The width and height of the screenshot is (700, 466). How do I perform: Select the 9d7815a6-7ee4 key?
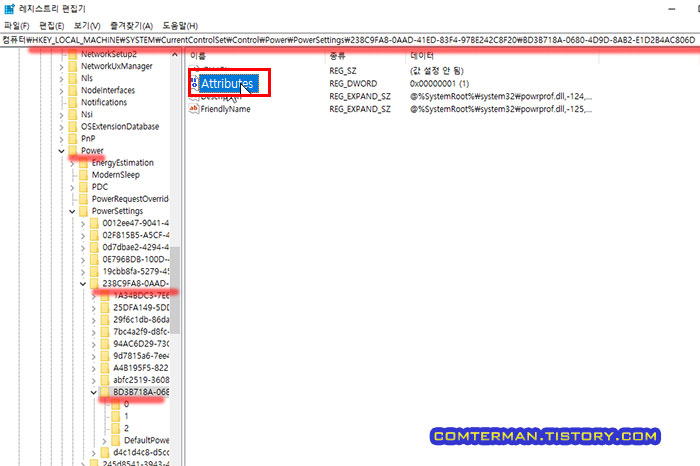[141, 355]
